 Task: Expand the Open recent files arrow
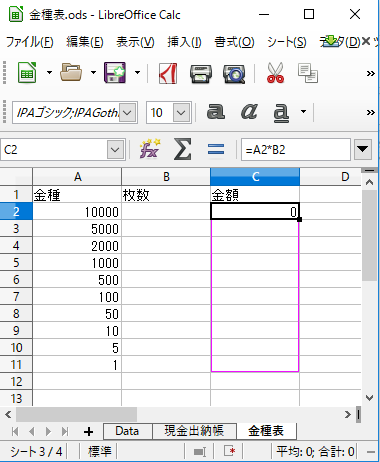coord(93,72)
